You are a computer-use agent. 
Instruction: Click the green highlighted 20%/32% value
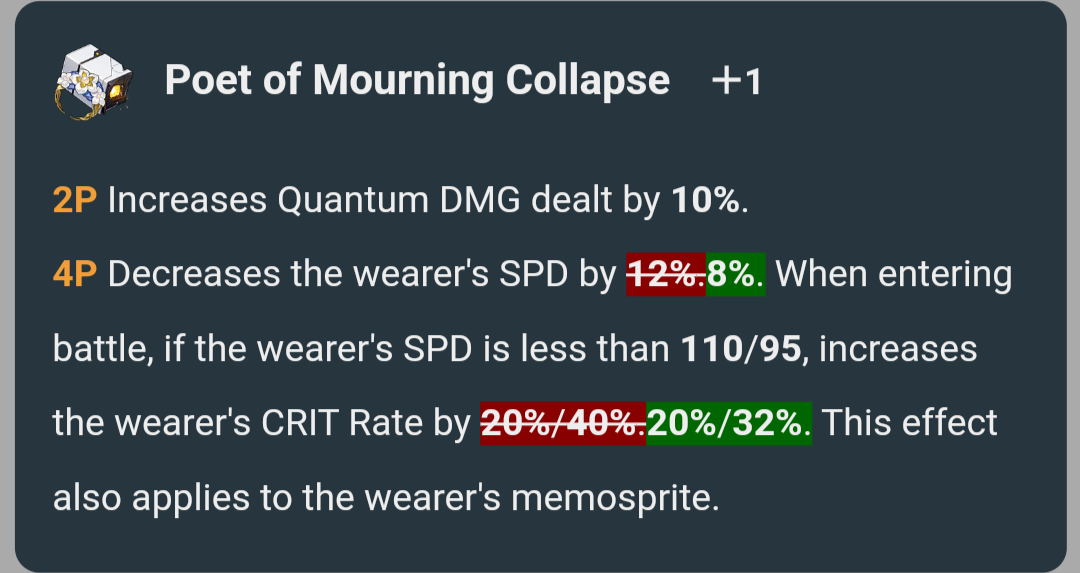pyautogui.click(x=729, y=424)
